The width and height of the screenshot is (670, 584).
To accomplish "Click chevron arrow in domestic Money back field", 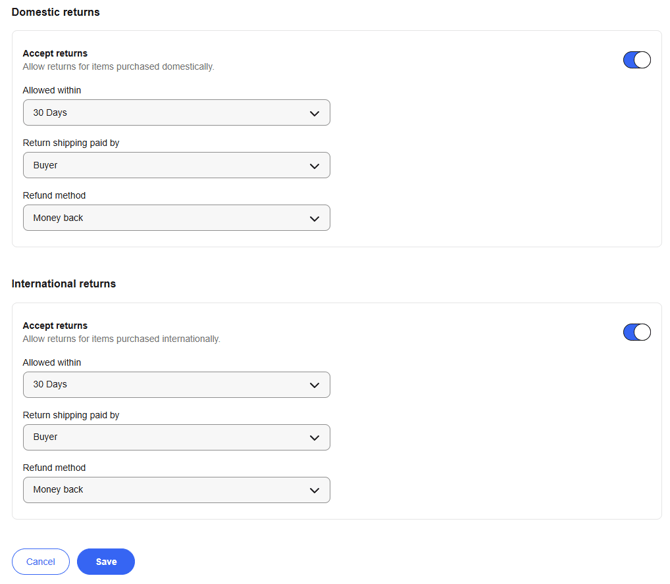I will click(314, 219).
